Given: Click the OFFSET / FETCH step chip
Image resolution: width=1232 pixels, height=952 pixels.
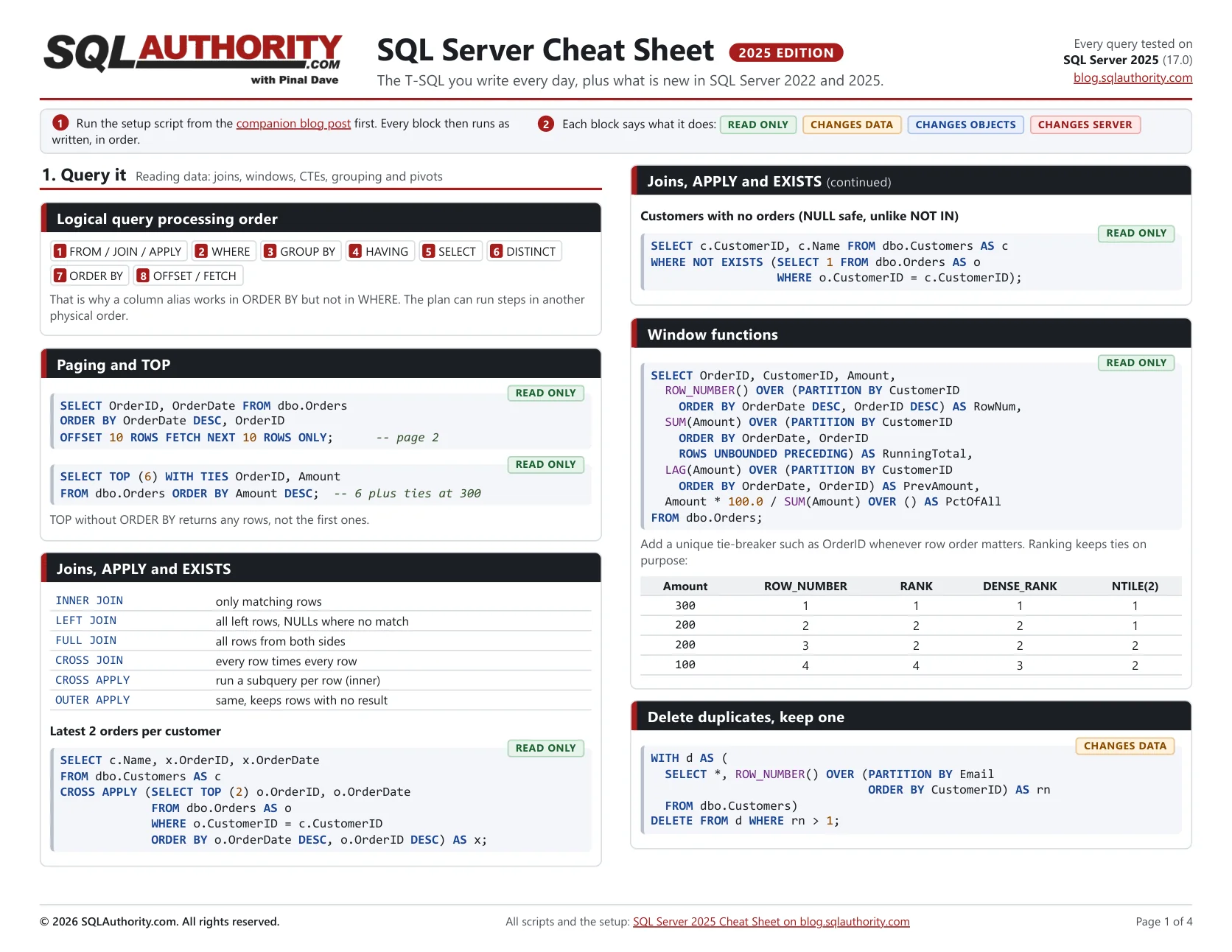Looking at the screenshot, I should [x=188, y=276].
